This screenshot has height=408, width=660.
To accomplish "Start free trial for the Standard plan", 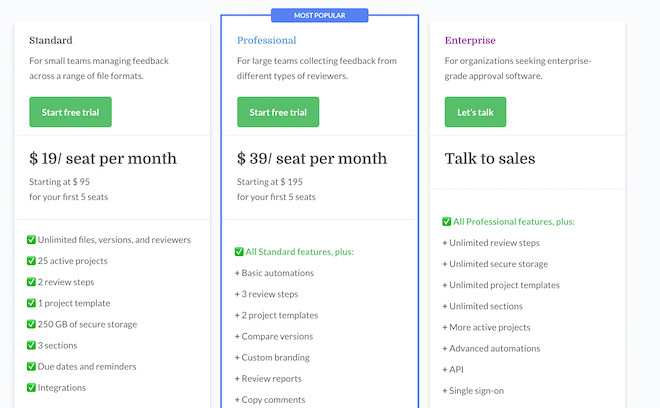I will [70, 112].
